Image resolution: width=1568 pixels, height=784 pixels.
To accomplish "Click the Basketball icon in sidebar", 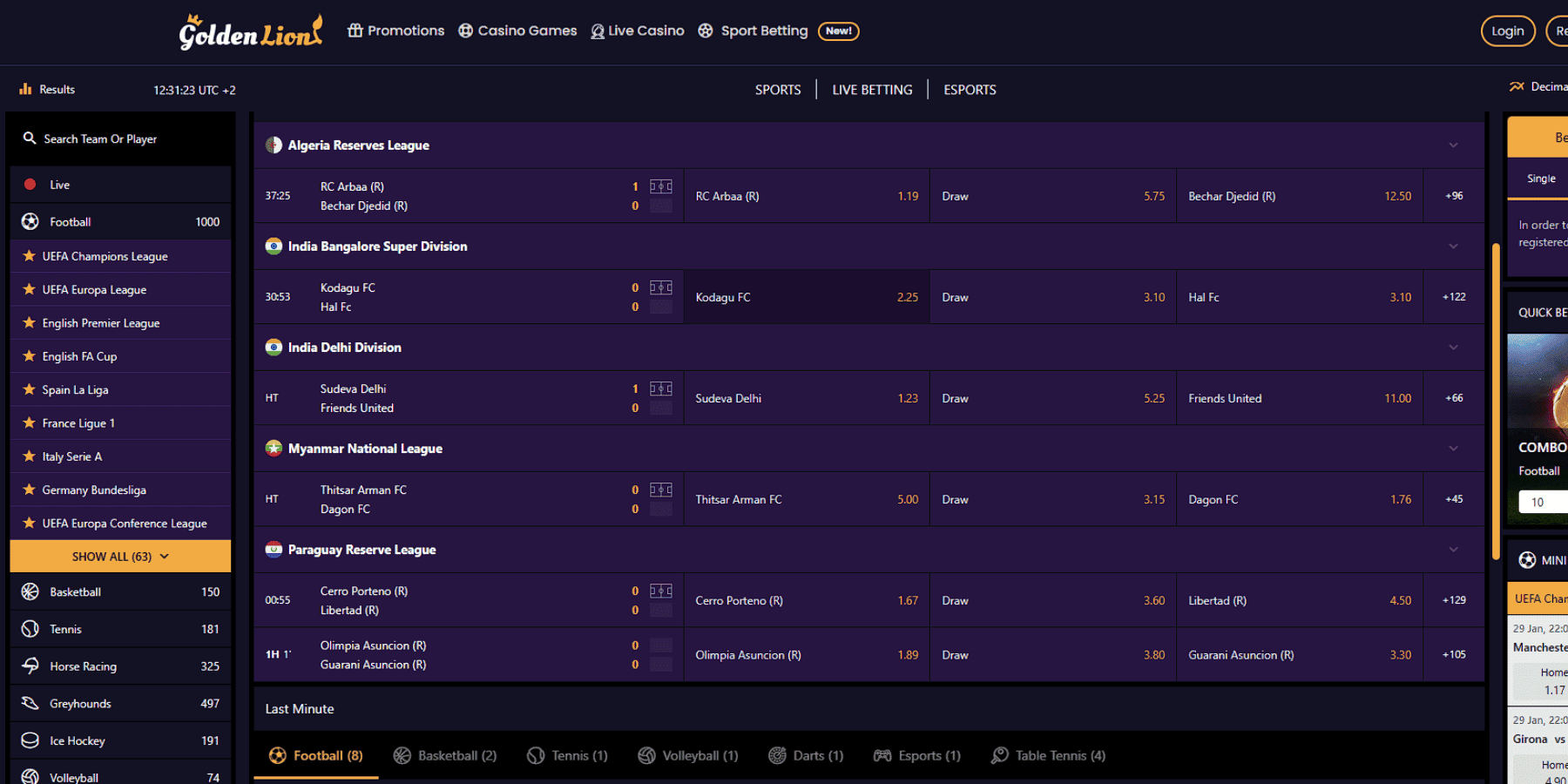I will tap(30, 591).
